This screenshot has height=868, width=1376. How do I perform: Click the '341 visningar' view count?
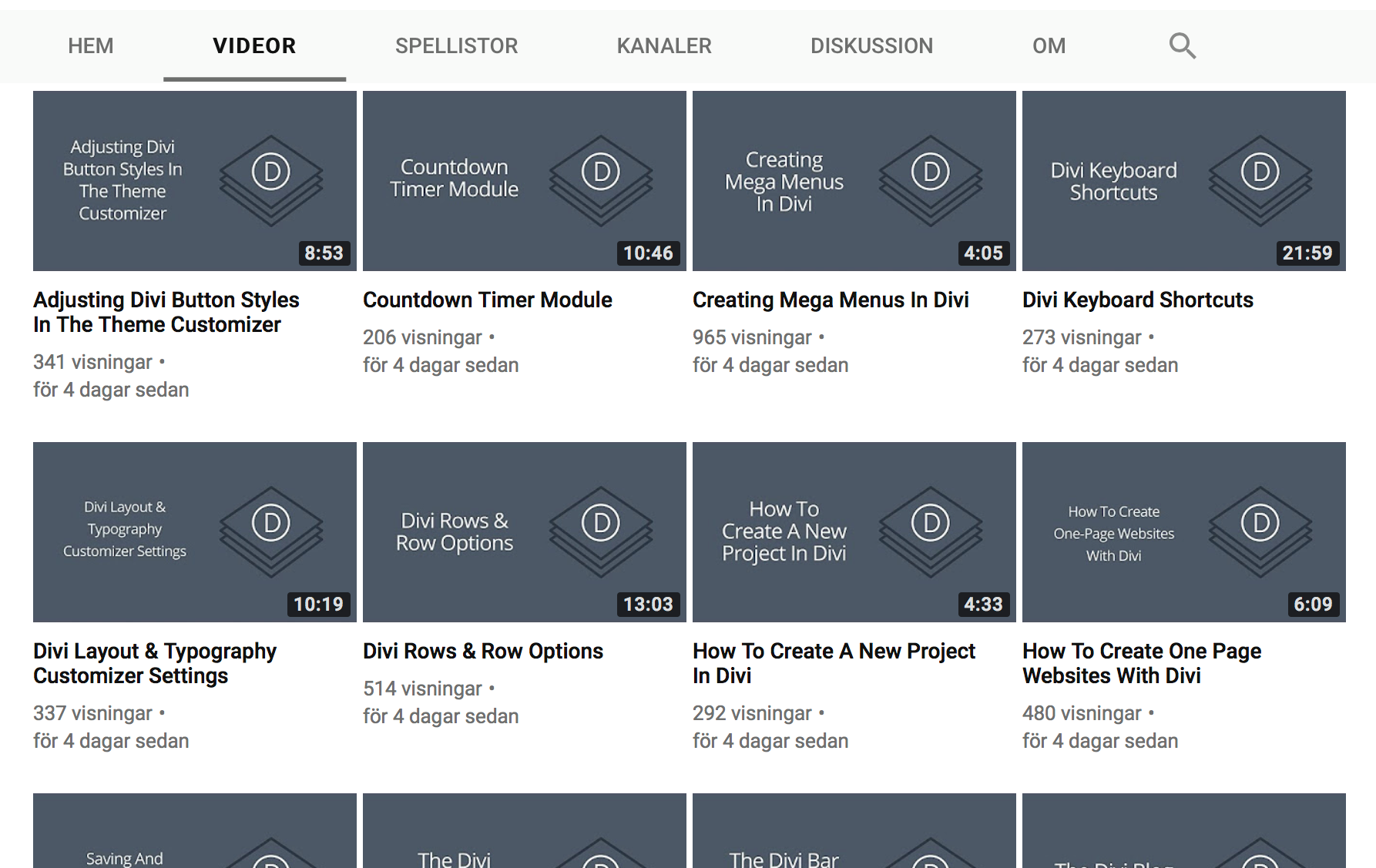point(92,362)
